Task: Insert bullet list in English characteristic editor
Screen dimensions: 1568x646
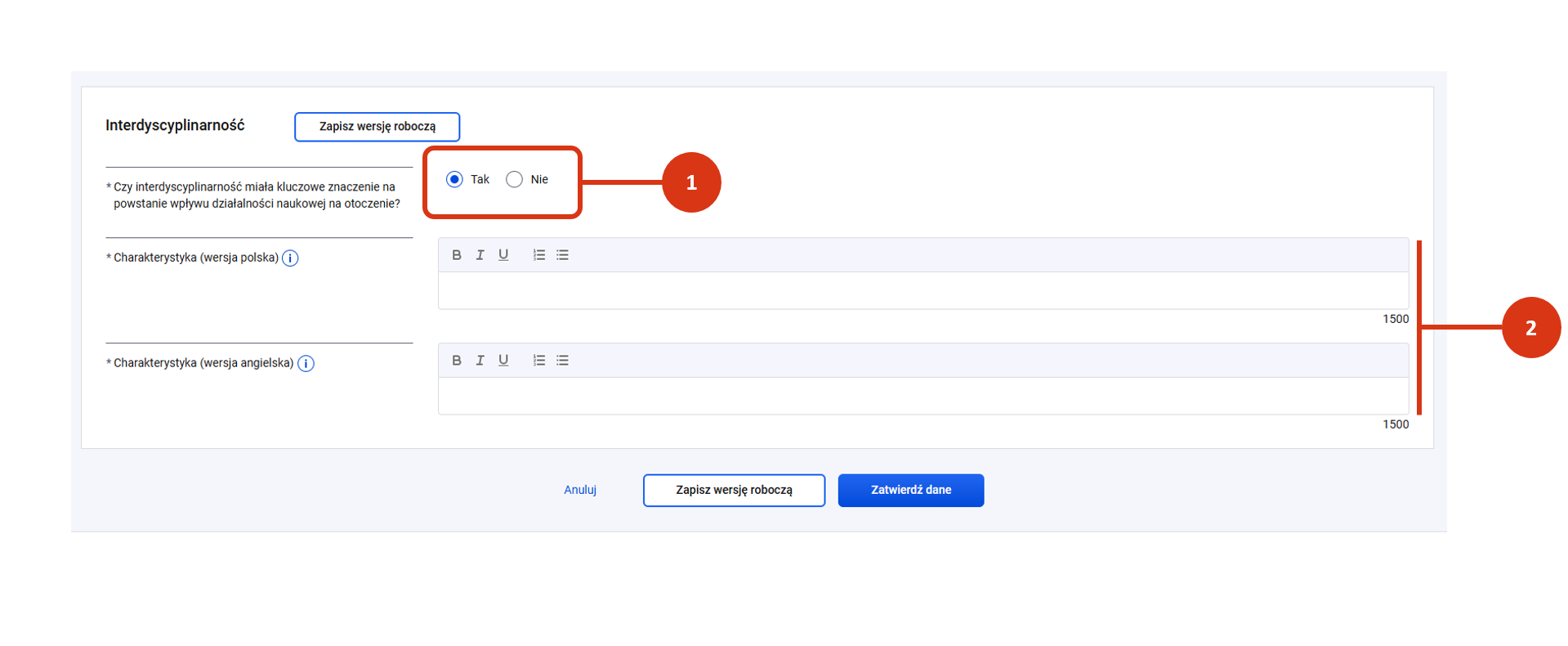Action: (x=563, y=361)
